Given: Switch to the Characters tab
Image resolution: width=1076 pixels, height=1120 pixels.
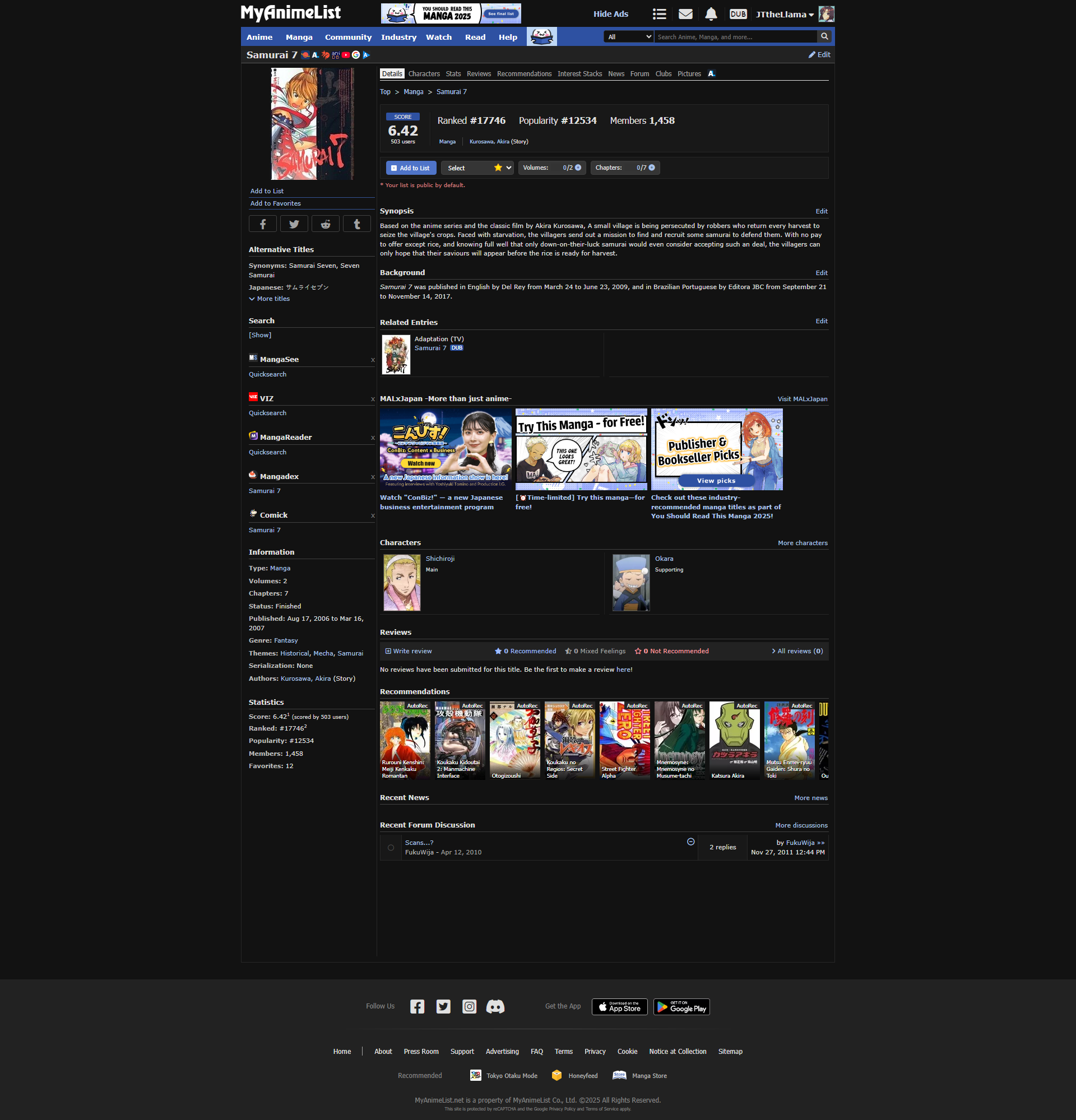Looking at the screenshot, I should 424,74.
